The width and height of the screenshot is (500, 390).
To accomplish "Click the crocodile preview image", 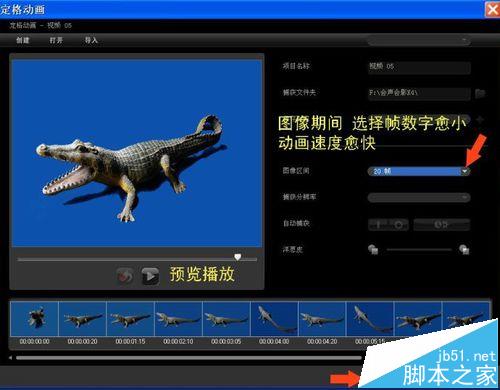I will pos(137,153).
